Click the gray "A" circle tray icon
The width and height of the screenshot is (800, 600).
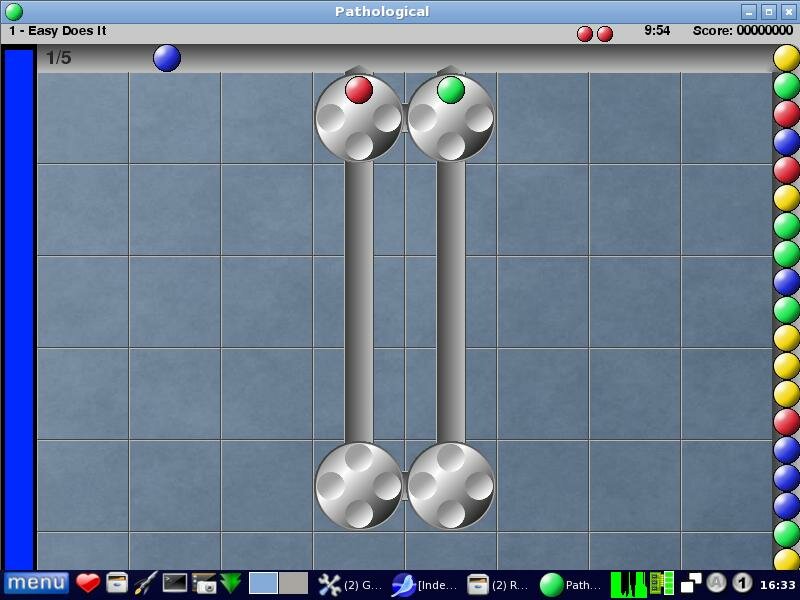point(716,583)
